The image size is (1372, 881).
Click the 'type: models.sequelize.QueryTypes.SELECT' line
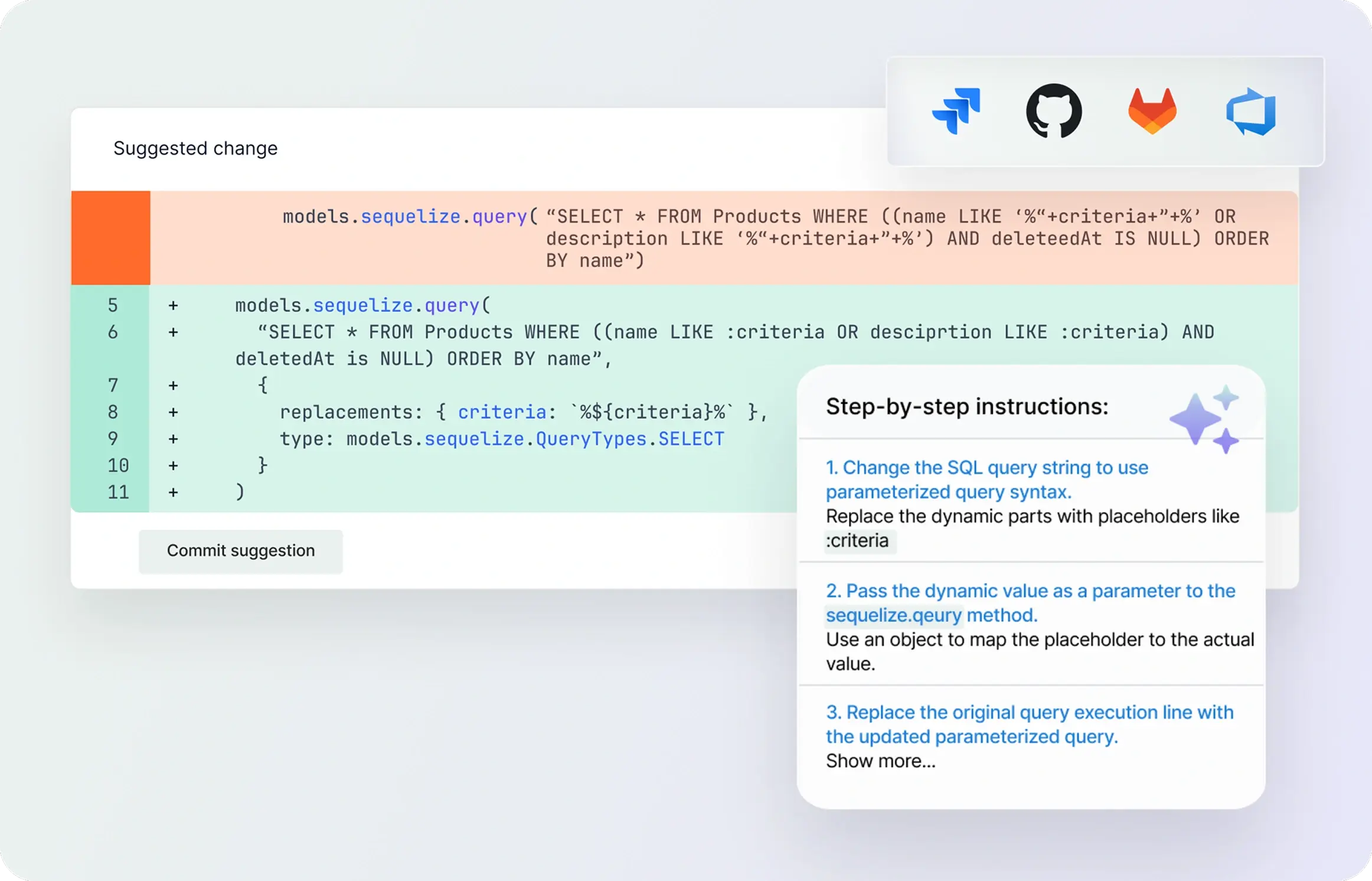pos(501,439)
